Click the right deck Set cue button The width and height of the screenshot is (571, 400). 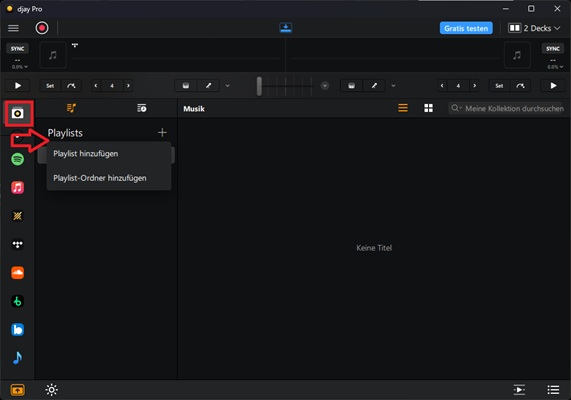coord(499,86)
